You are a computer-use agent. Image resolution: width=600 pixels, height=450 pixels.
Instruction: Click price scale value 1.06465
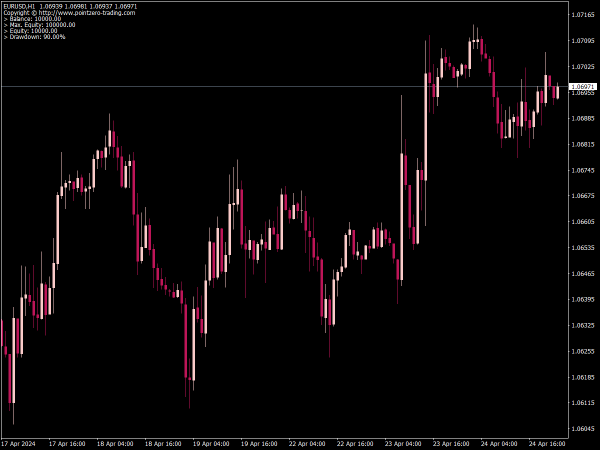pyautogui.click(x=583, y=274)
